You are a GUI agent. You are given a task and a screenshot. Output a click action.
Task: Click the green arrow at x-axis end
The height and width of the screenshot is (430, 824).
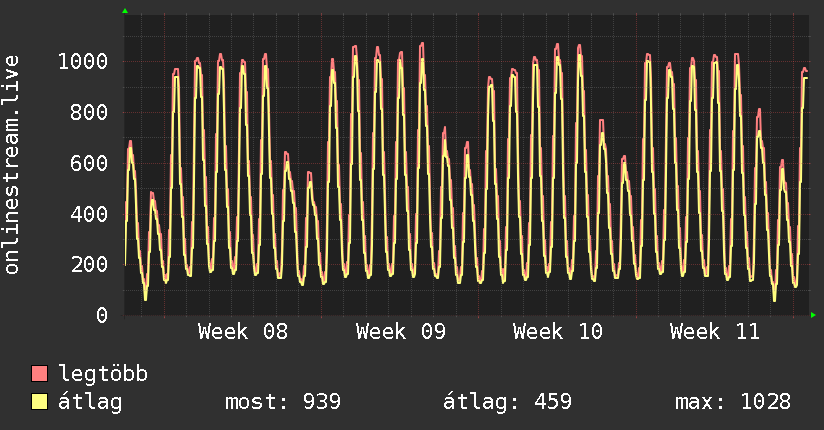click(814, 315)
